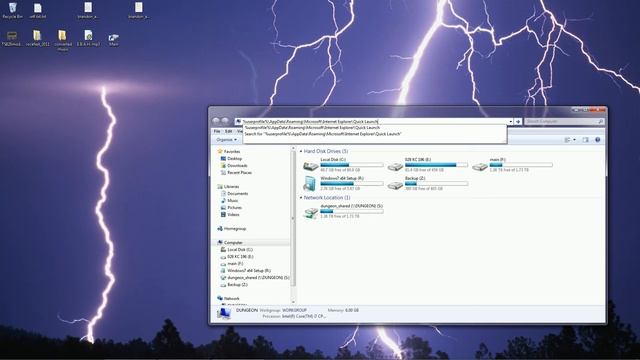640x360 pixels.
Task: Select the Recycle Bin desktop icon
Action: [12, 10]
